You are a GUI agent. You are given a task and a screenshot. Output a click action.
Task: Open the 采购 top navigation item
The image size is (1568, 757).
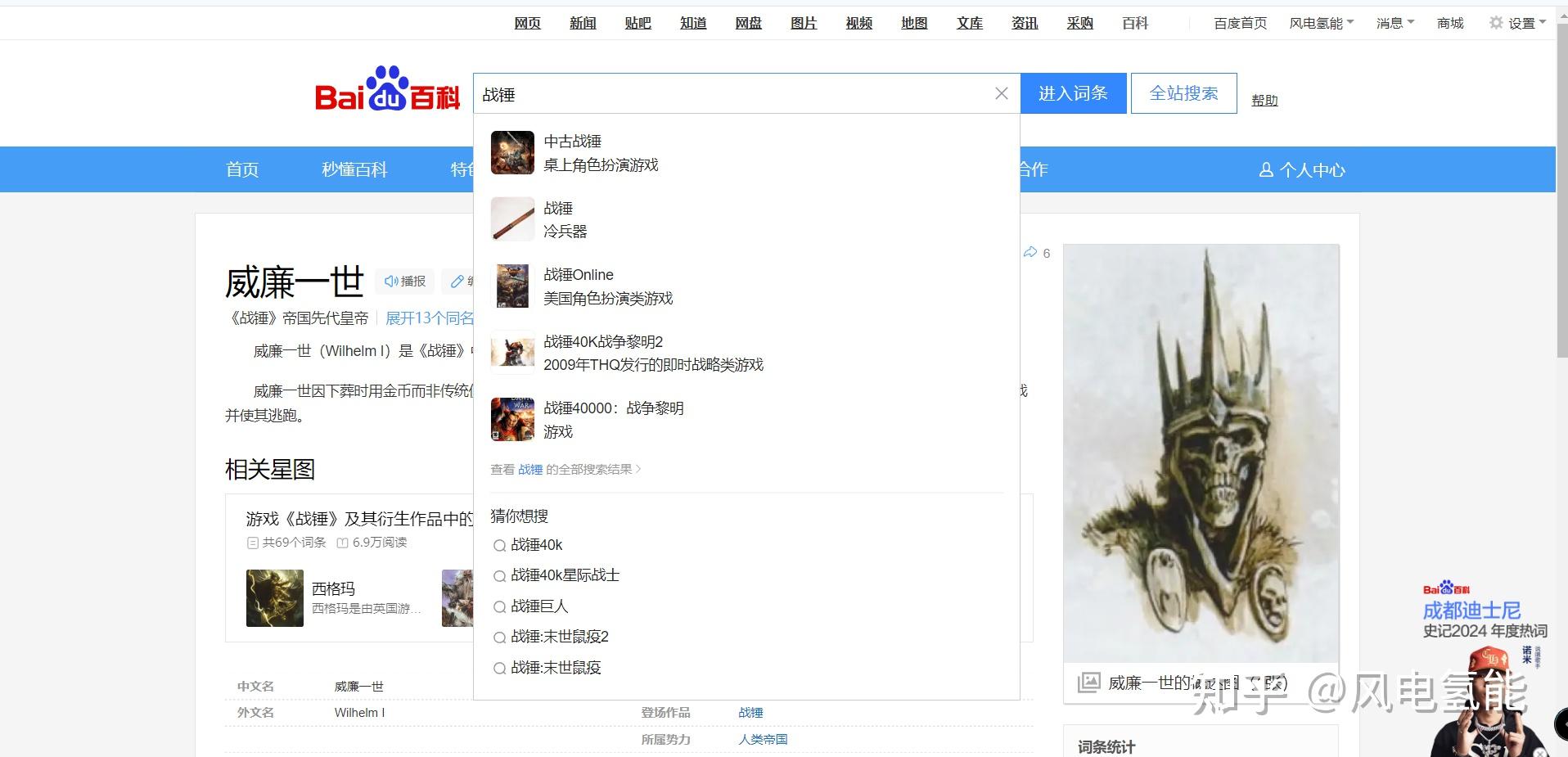pyautogui.click(x=1080, y=23)
